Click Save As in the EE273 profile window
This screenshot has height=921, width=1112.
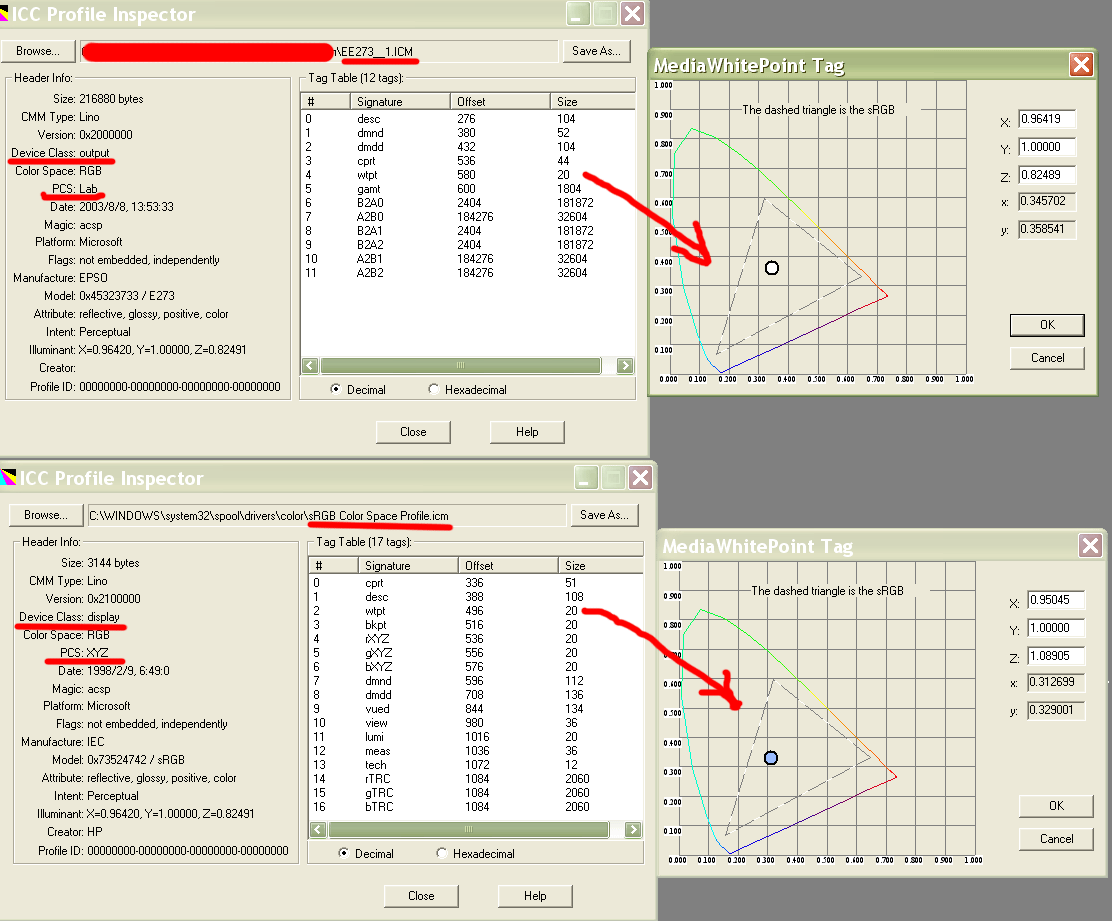pos(596,51)
